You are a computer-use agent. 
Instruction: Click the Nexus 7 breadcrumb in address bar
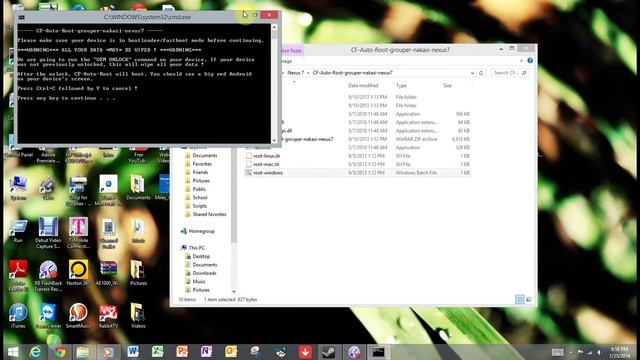tap(295, 73)
